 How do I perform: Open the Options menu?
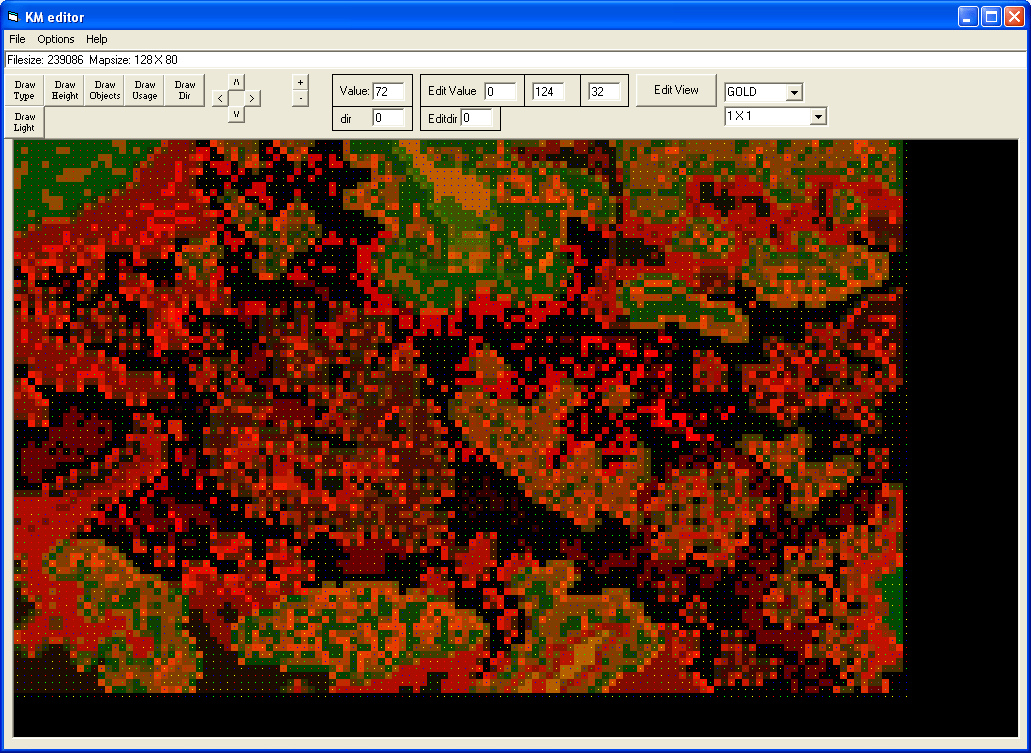click(x=56, y=39)
